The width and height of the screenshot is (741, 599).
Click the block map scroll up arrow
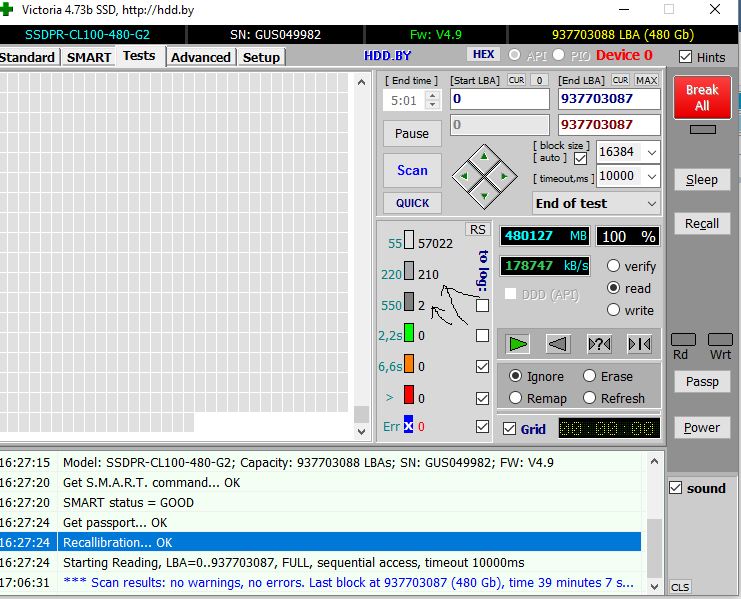362,82
